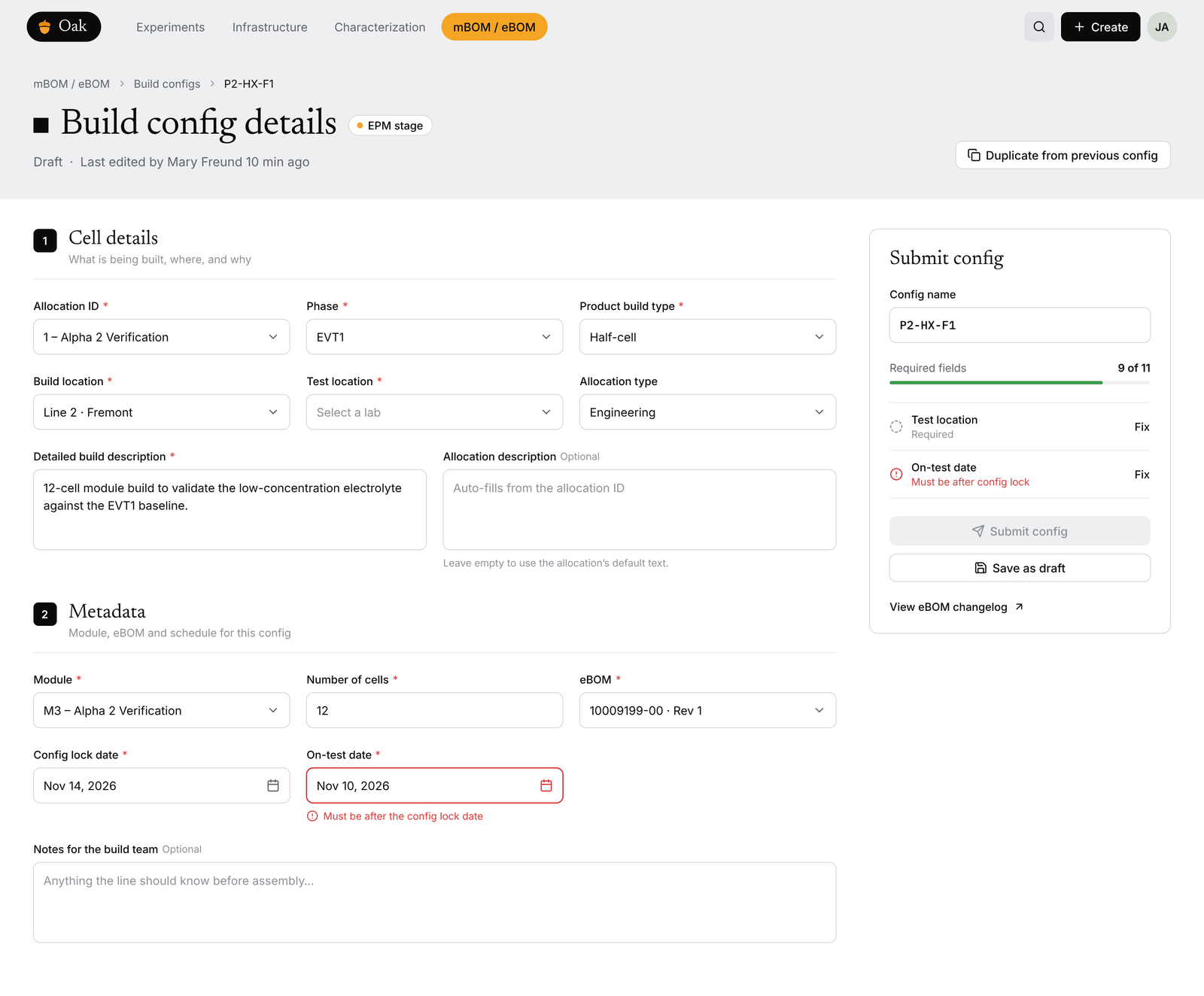
Task: Select the mBOM / eBOM nav tab
Action: click(x=494, y=27)
